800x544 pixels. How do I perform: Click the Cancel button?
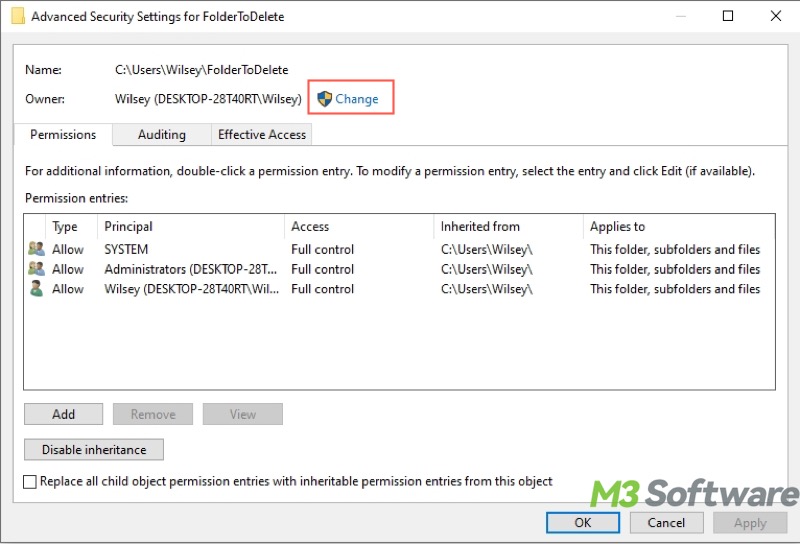(x=666, y=523)
